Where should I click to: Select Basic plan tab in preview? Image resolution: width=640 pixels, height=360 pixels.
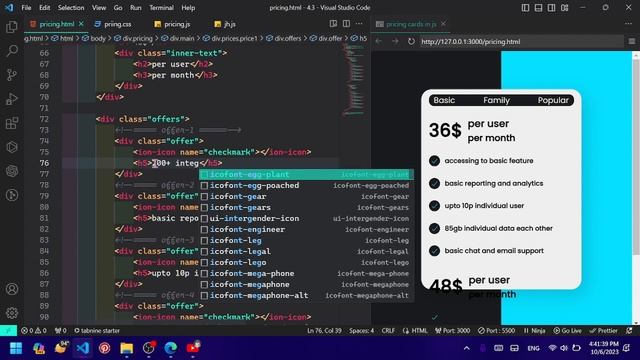point(444,100)
